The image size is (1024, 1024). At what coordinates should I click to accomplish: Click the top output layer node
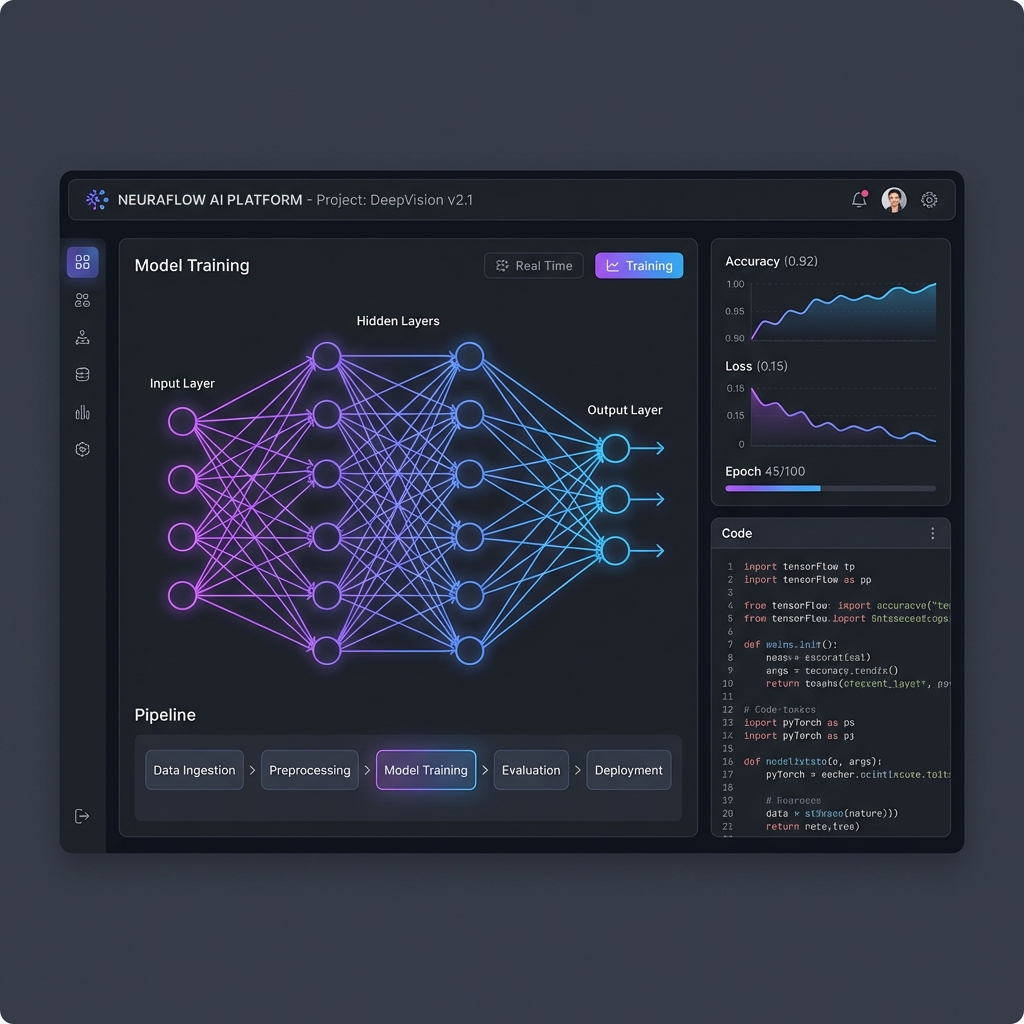(615, 448)
